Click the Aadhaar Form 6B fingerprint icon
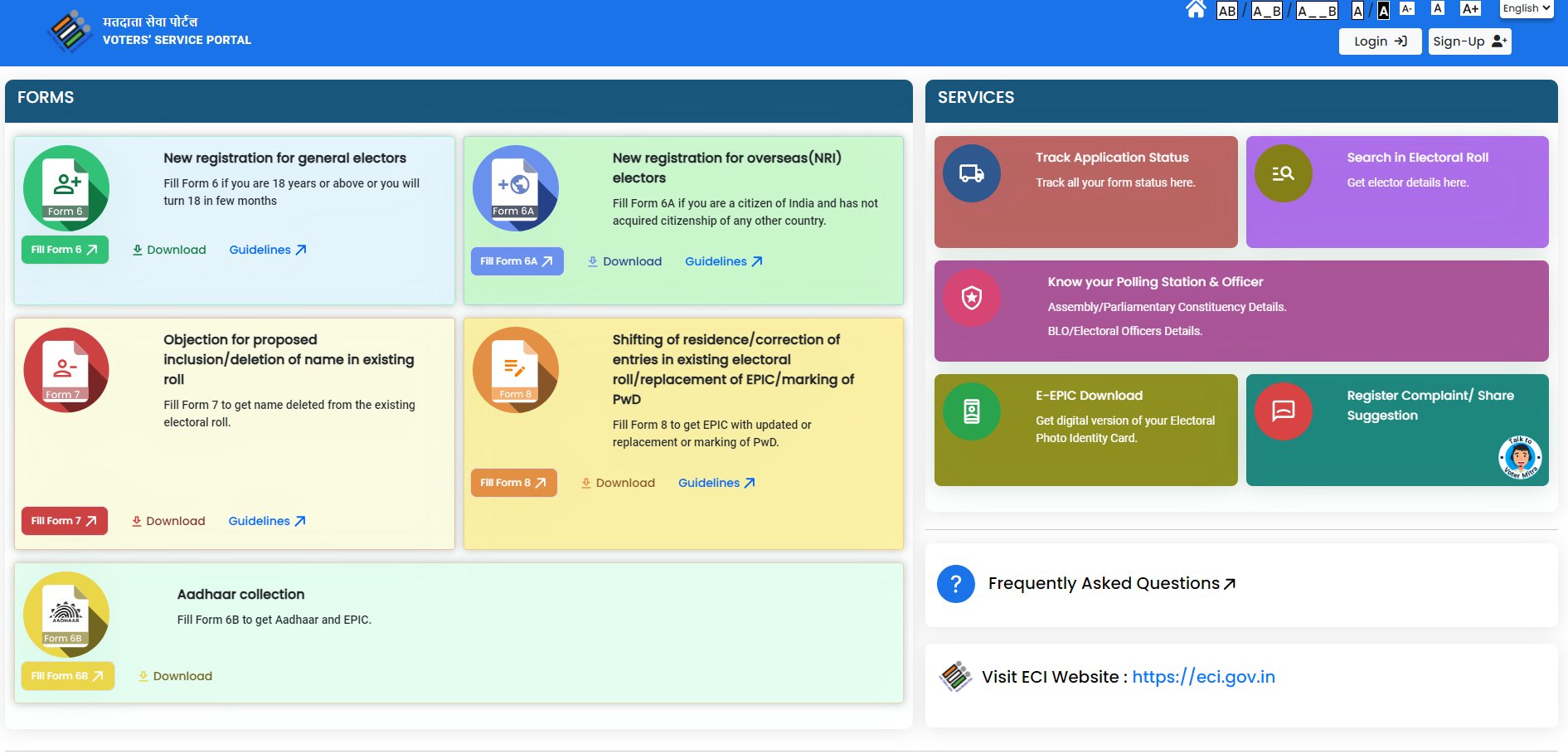Image resolution: width=1568 pixels, height=754 pixels. click(66, 615)
